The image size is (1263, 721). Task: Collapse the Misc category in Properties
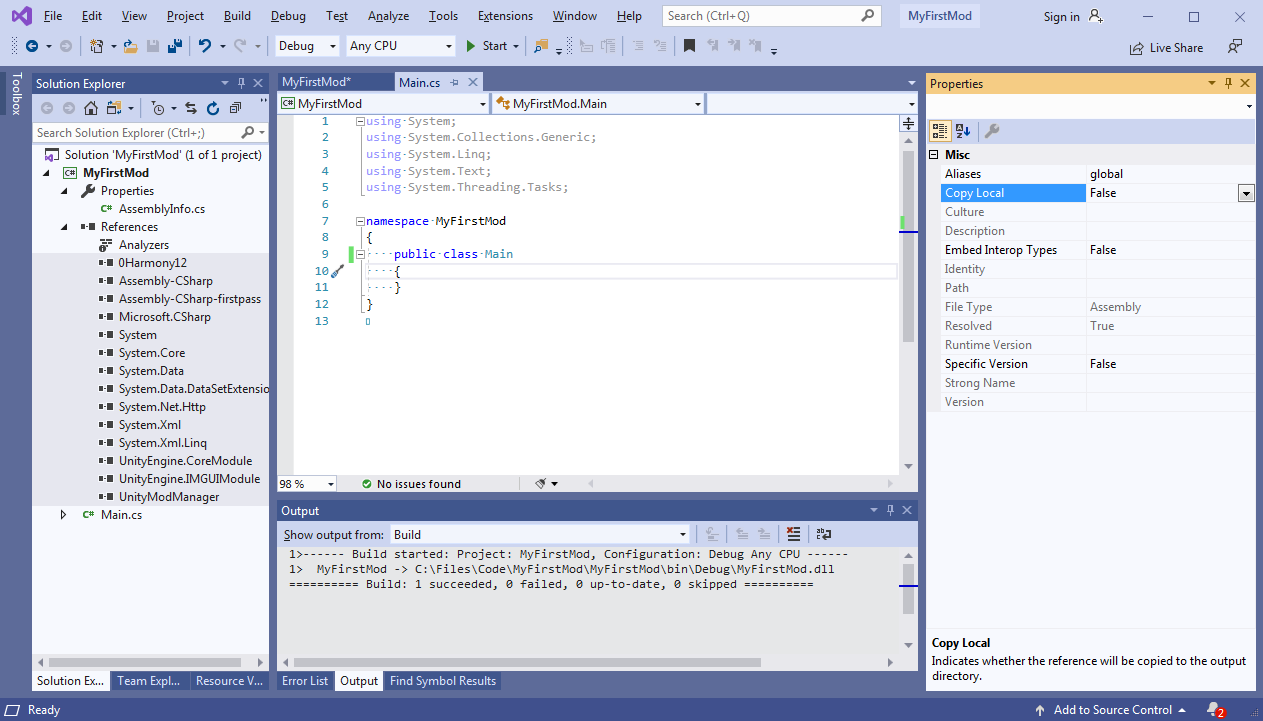click(x=934, y=155)
